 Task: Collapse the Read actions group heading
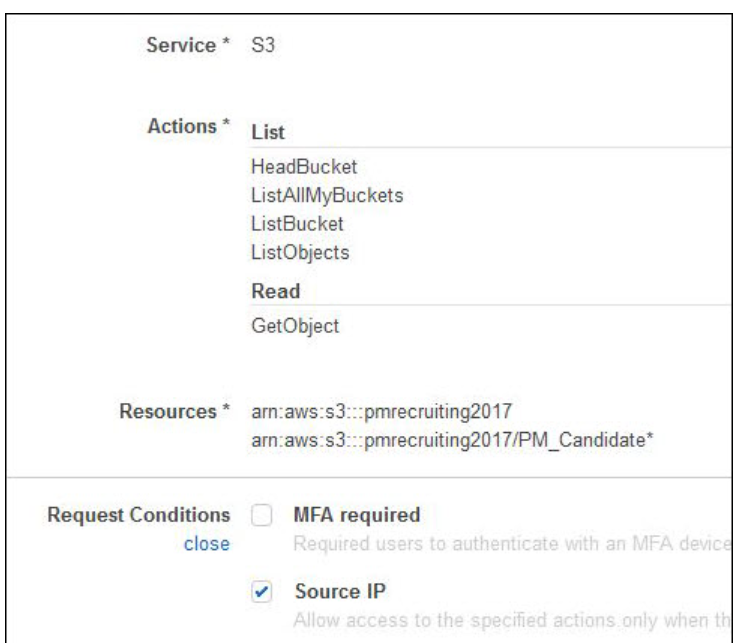coord(276,292)
